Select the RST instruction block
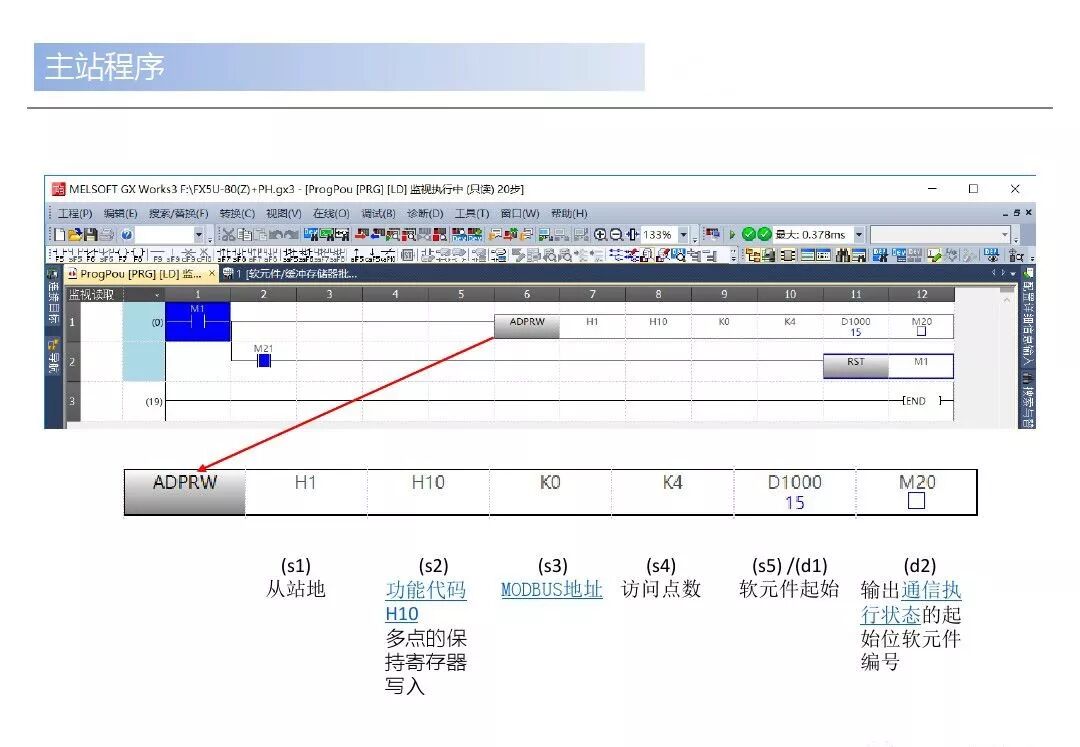This screenshot has height=747, width=1080. (855, 366)
